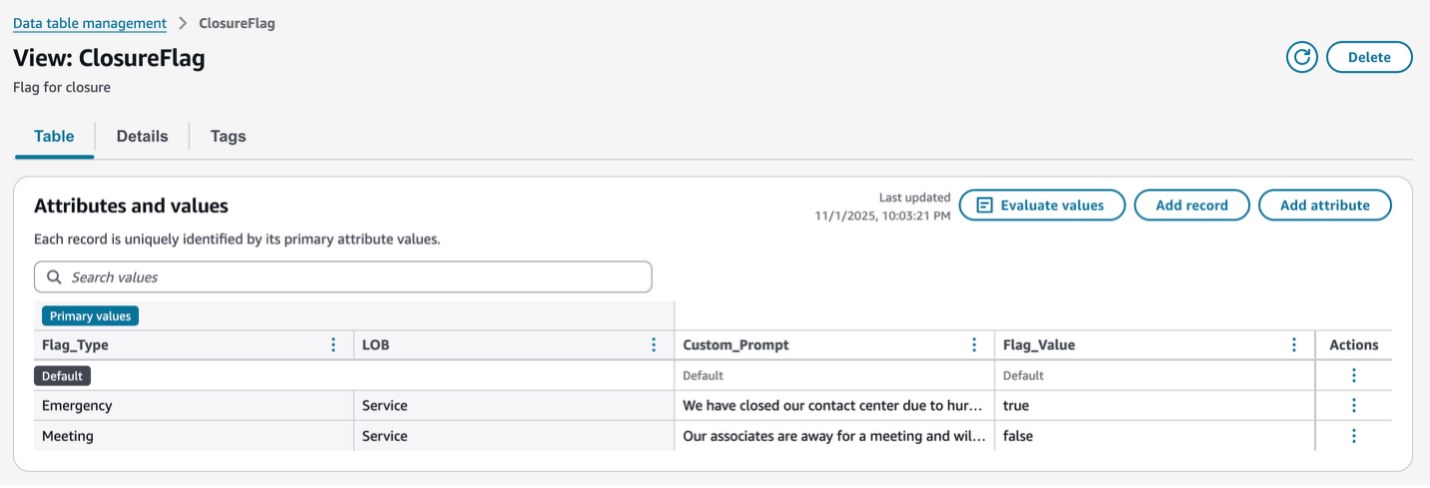Click the 'We have closed our contact center' prompt
This screenshot has width=1430, height=488.
[x=834, y=406]
